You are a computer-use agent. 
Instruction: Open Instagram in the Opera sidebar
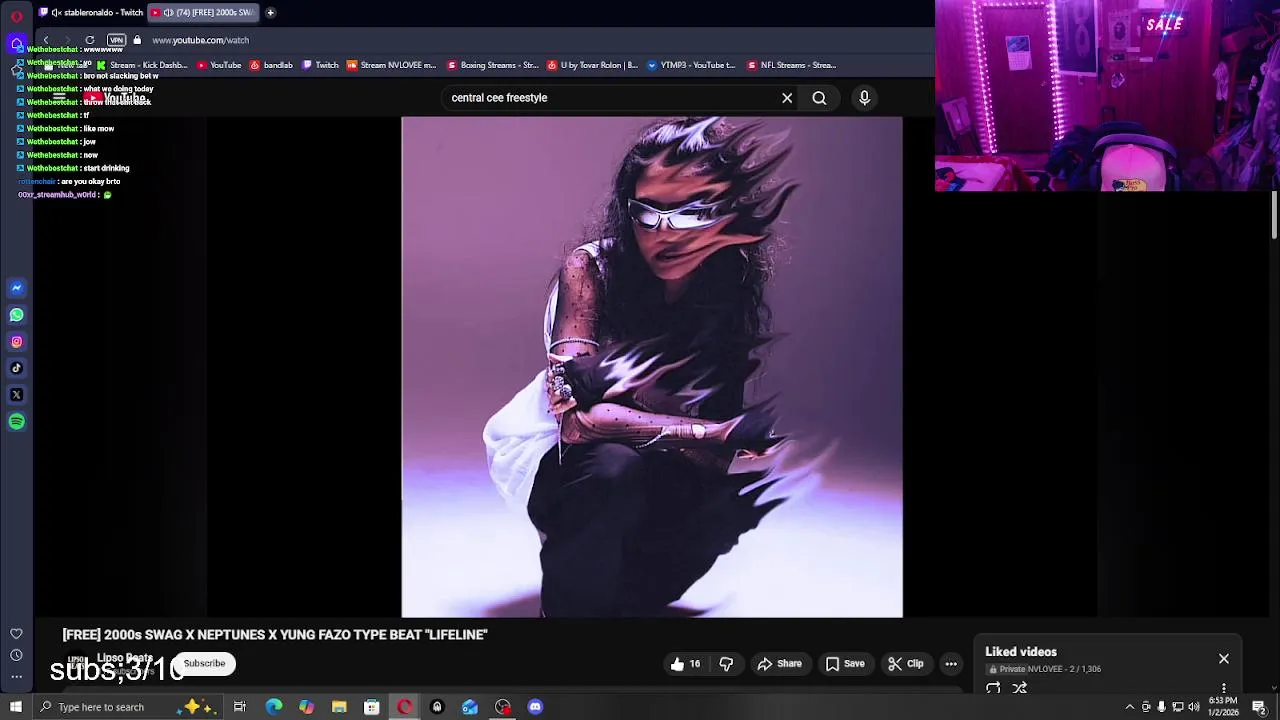pos(16,342)
